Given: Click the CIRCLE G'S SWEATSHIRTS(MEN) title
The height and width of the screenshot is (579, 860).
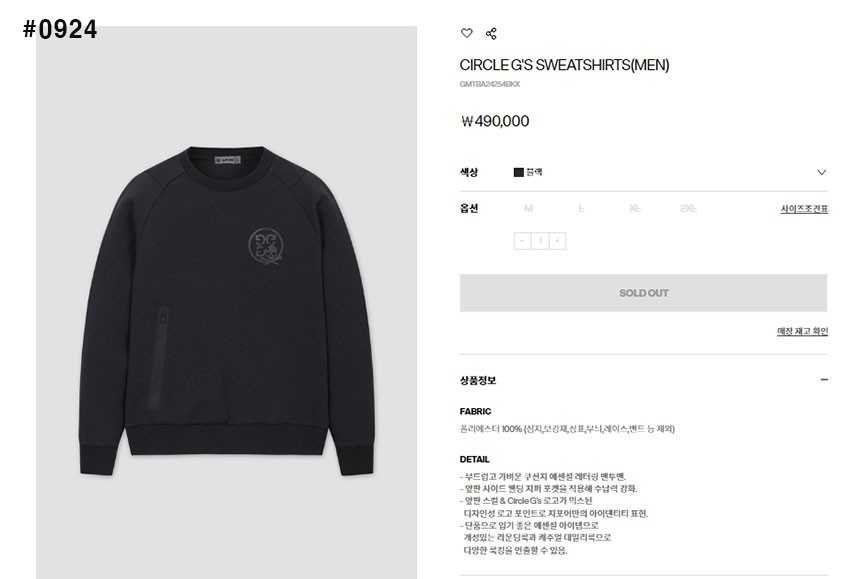Looking at the screenshot, I should click(x=564, y=65).
